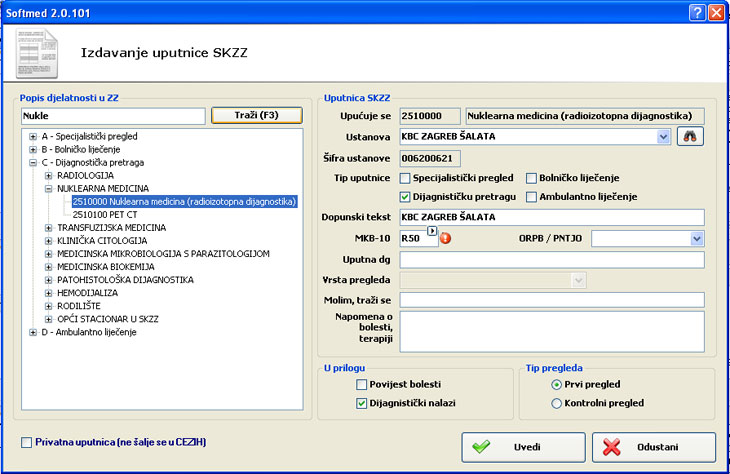Check the Povijest bolesti option
This screenshot has width=730, height=474.
coord(361,385)
